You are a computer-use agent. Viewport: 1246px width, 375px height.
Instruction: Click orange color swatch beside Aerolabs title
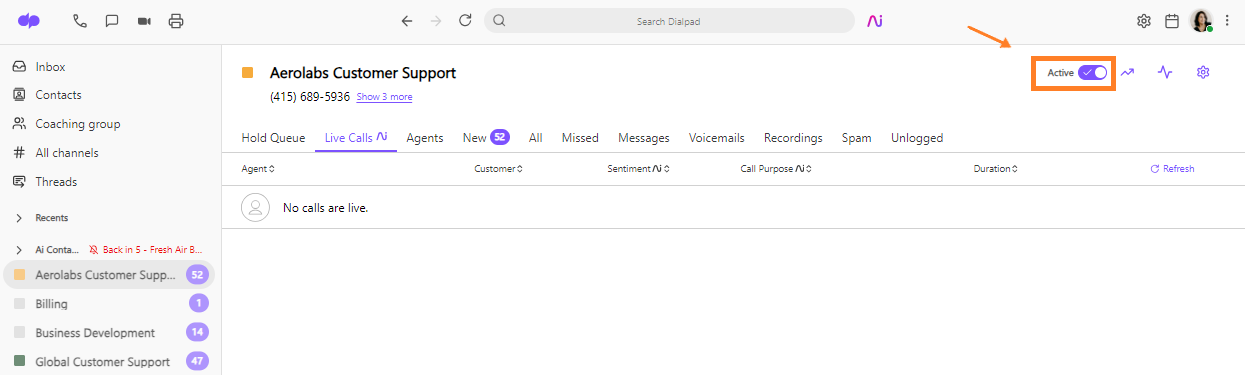247,73
